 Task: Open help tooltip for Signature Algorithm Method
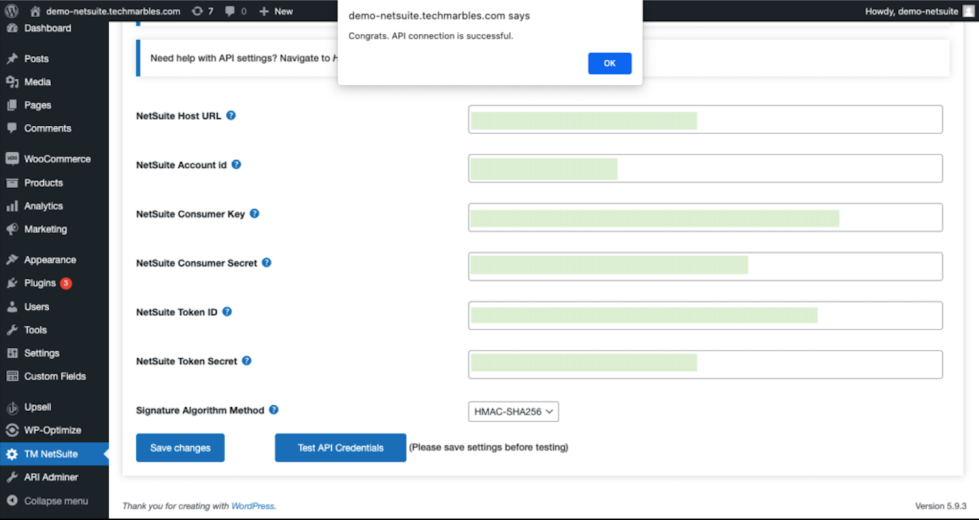(273, 410)
